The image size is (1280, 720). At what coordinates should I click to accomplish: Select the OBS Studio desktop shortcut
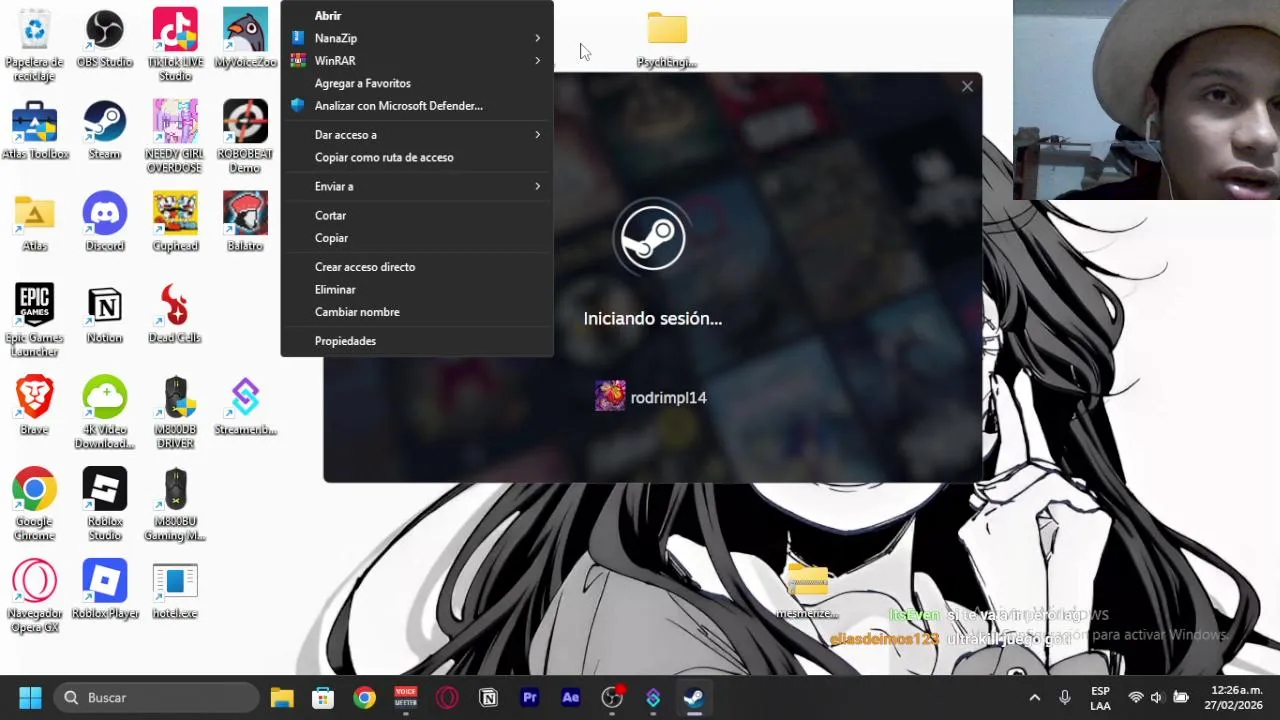click(104, 39)
